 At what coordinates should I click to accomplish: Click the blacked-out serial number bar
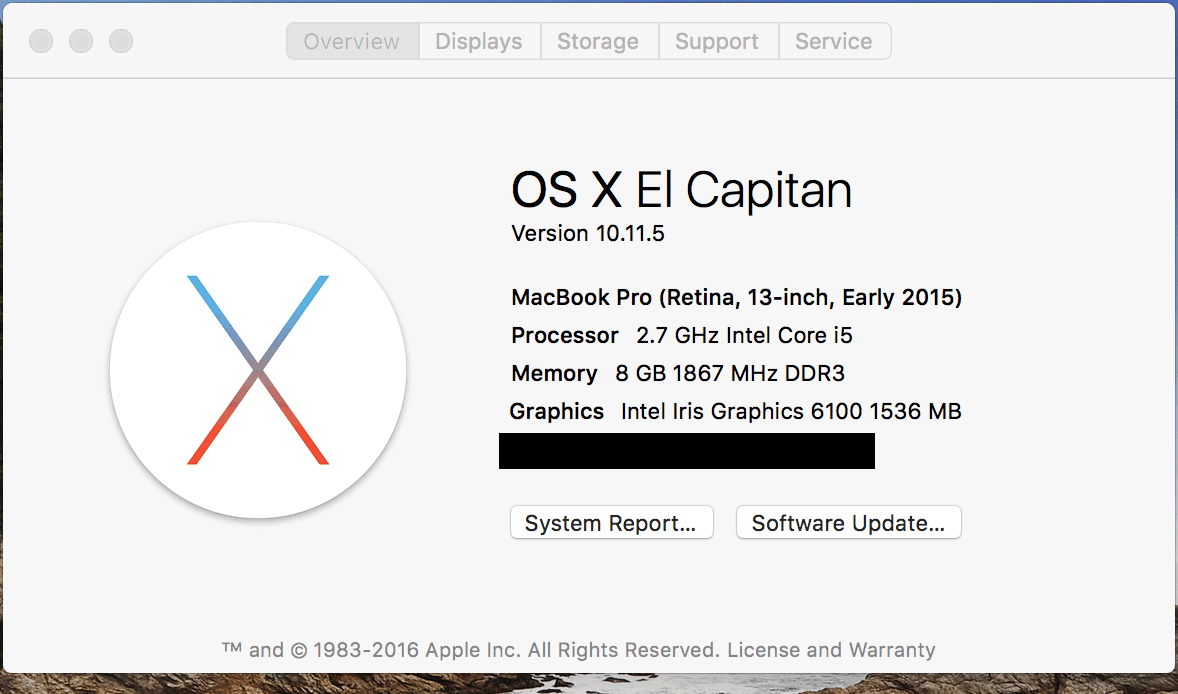(x=686, y=451)
